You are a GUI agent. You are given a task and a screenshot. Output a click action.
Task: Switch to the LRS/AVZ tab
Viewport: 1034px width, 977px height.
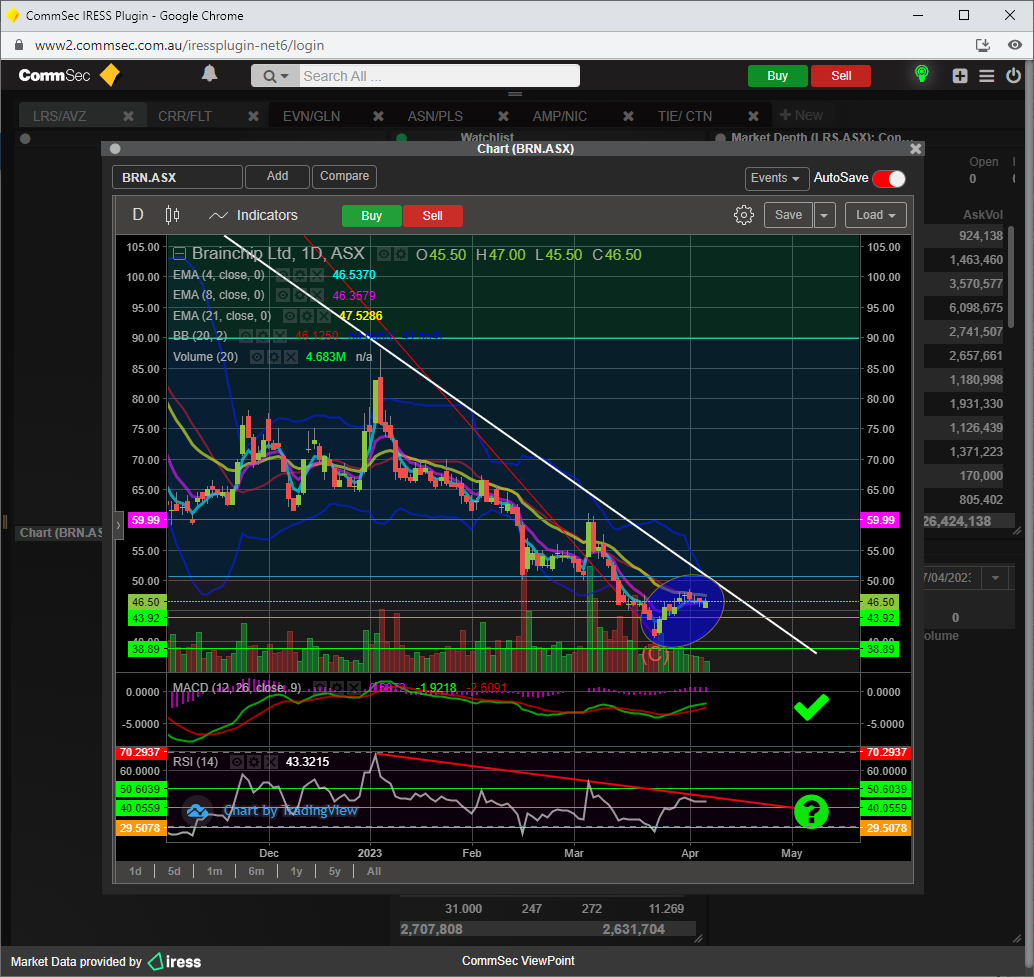pos(59,116)
